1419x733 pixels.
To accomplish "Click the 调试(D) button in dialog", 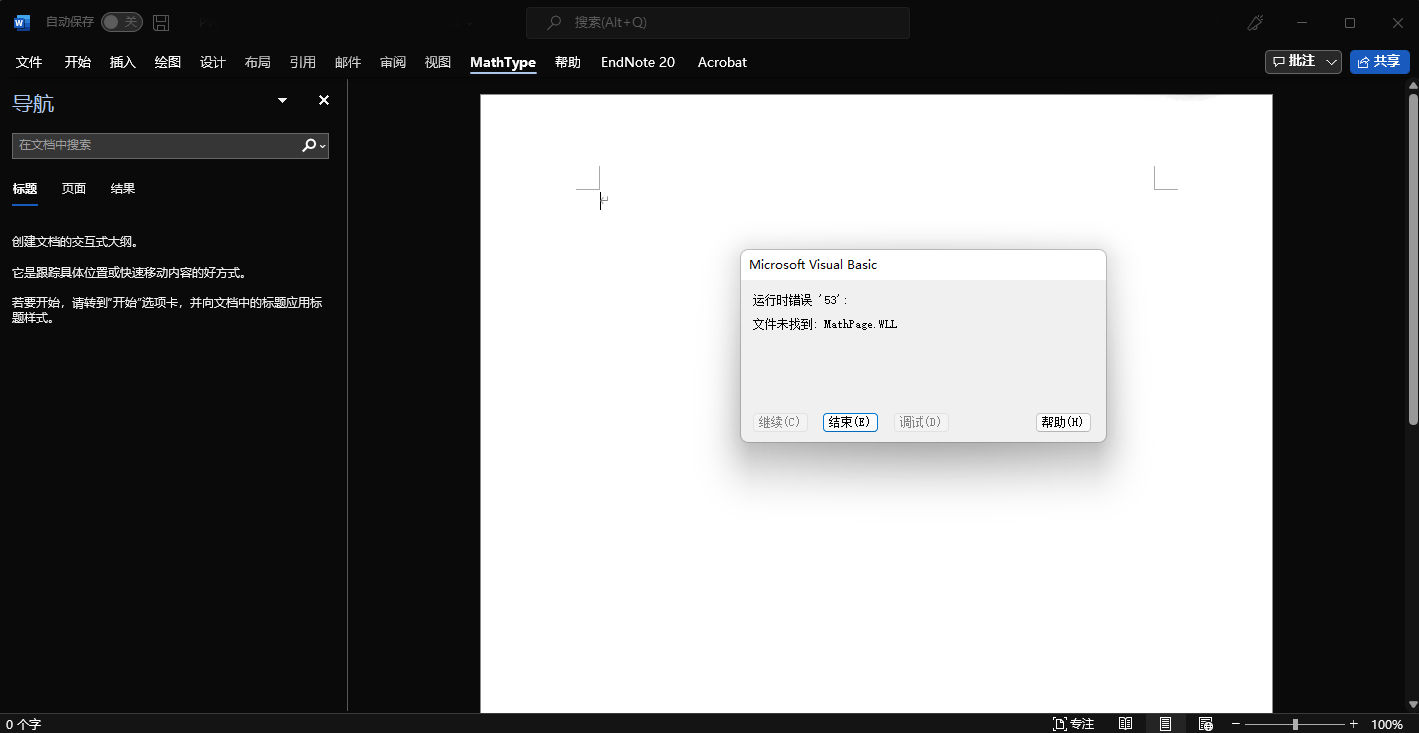I will coord(921,422).
